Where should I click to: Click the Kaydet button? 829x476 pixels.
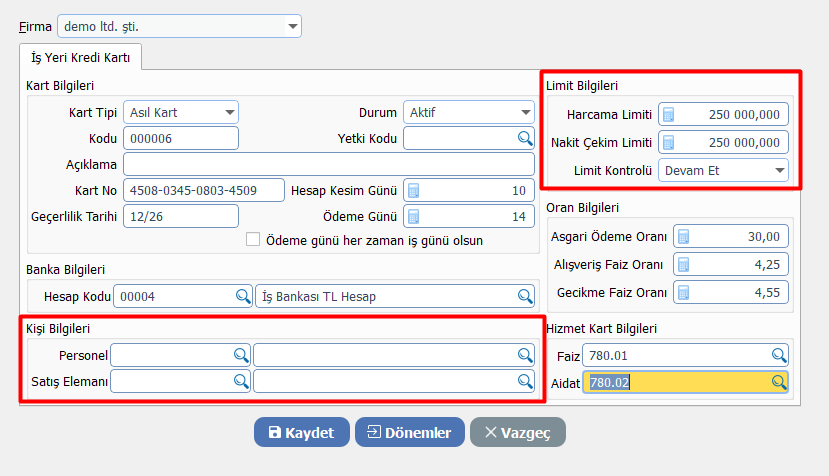301,432
